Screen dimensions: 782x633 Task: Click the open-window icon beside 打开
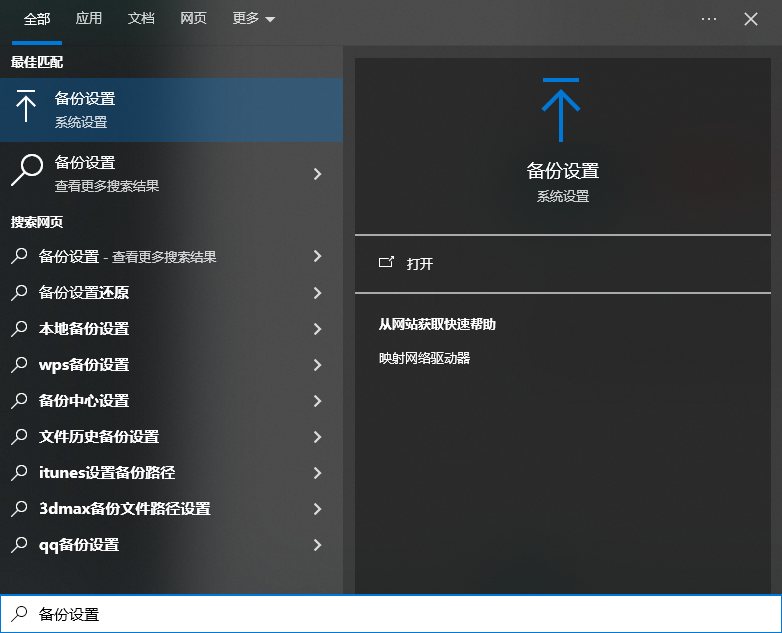coord(386,262)
